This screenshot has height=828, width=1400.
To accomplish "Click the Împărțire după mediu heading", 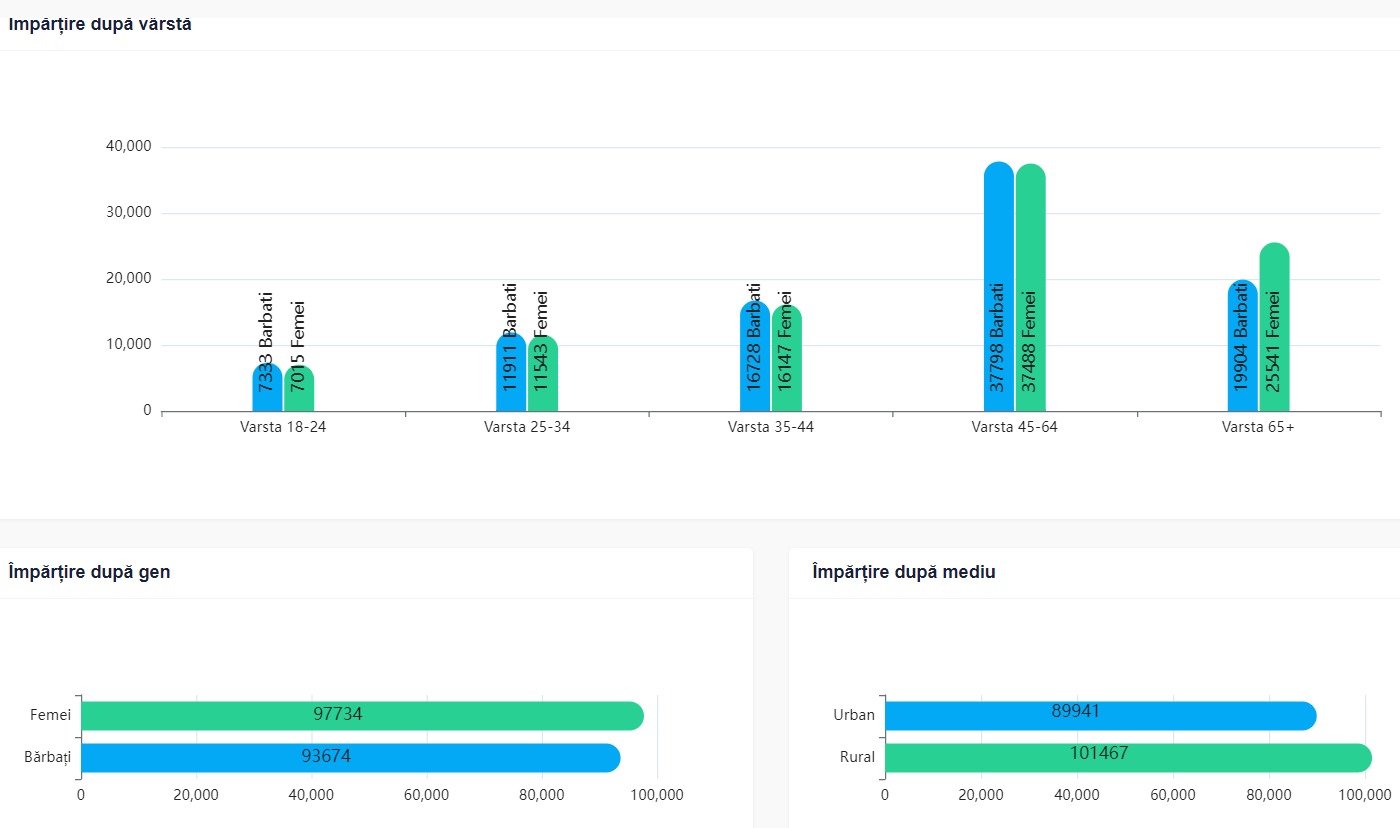I will (903, 572).
